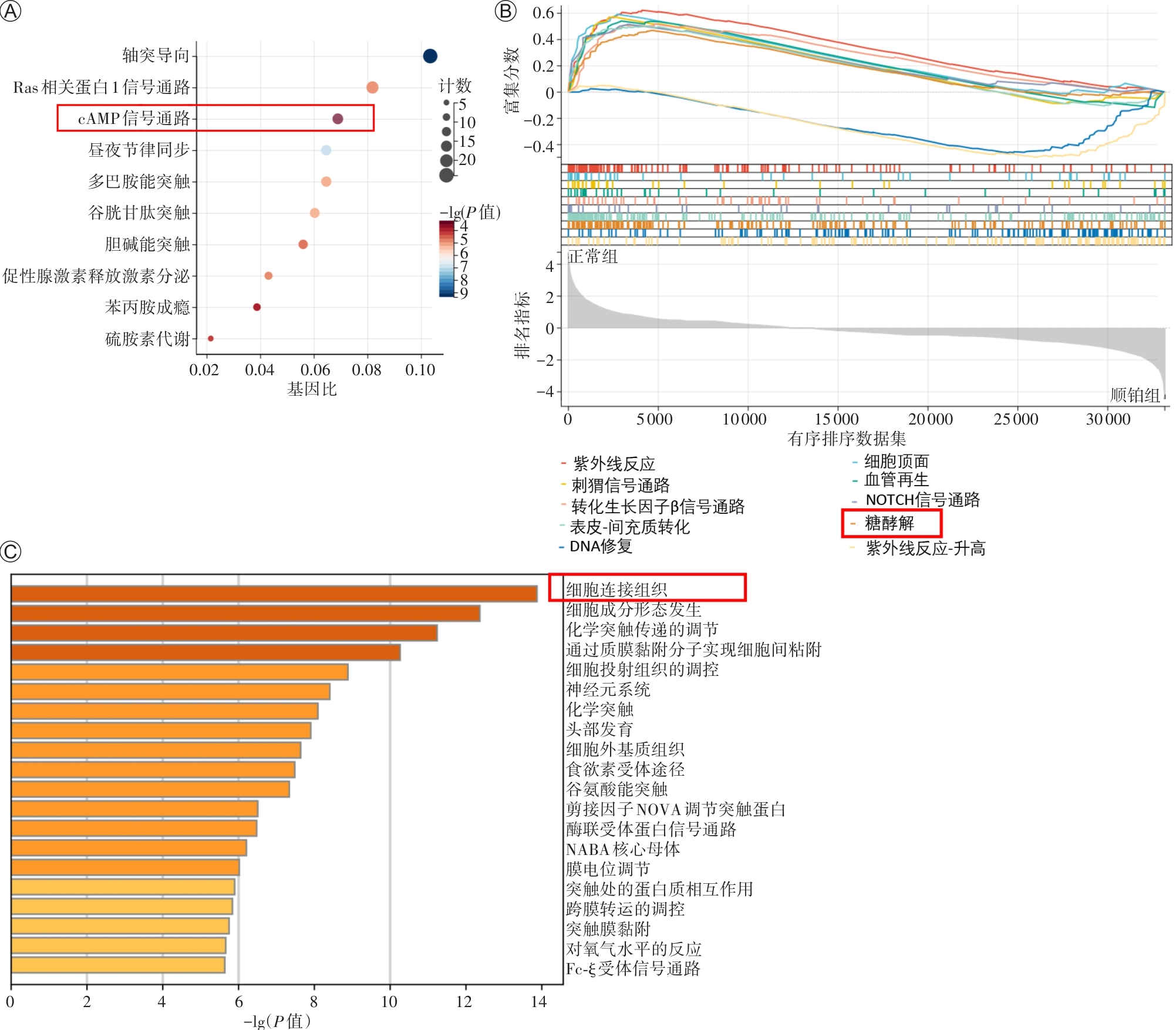Click the 促性腺激素释放激素分泌 dot
1176x1030 pixels.
click(268, 275)
